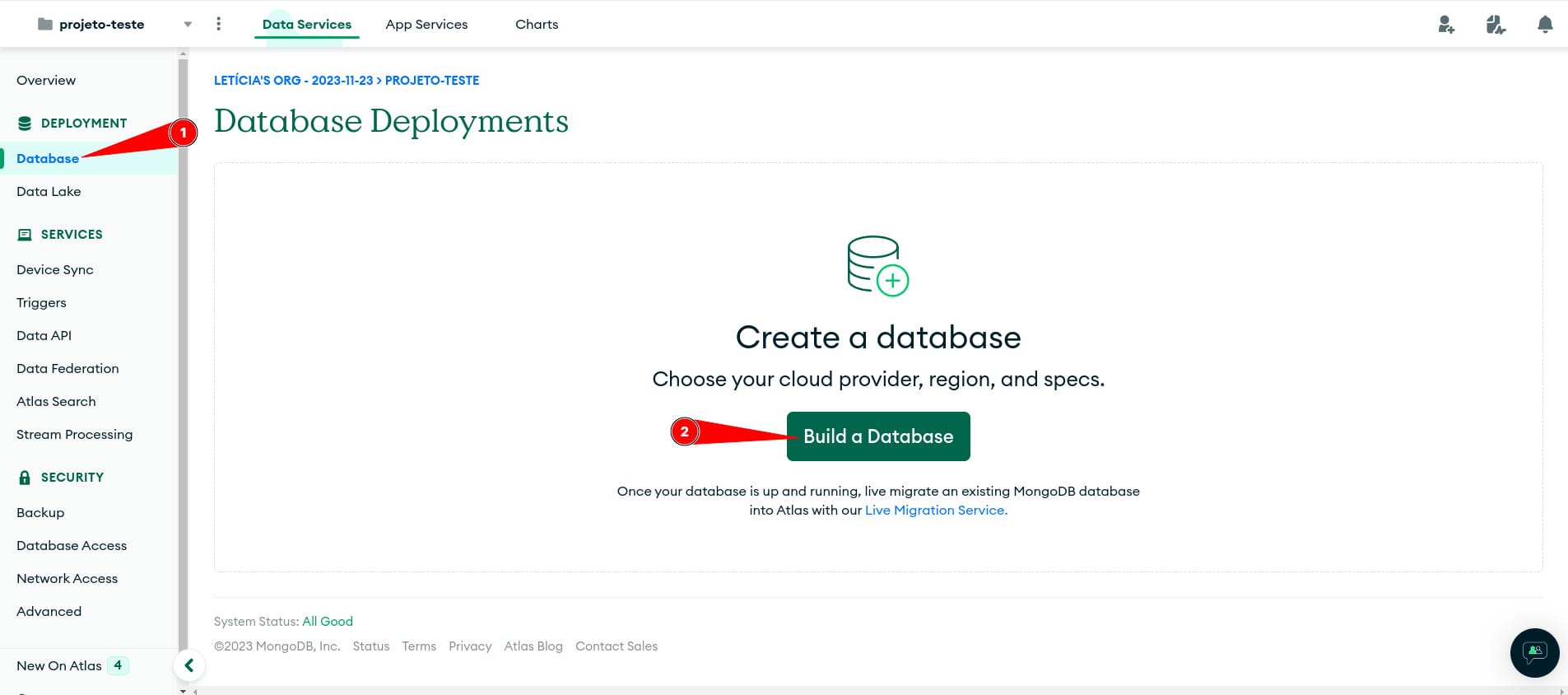Follow the LETÍCIA'S ORG breadcrumb link
The image size is (1568, 695).
pyautogui.click(x=294, y=80)
